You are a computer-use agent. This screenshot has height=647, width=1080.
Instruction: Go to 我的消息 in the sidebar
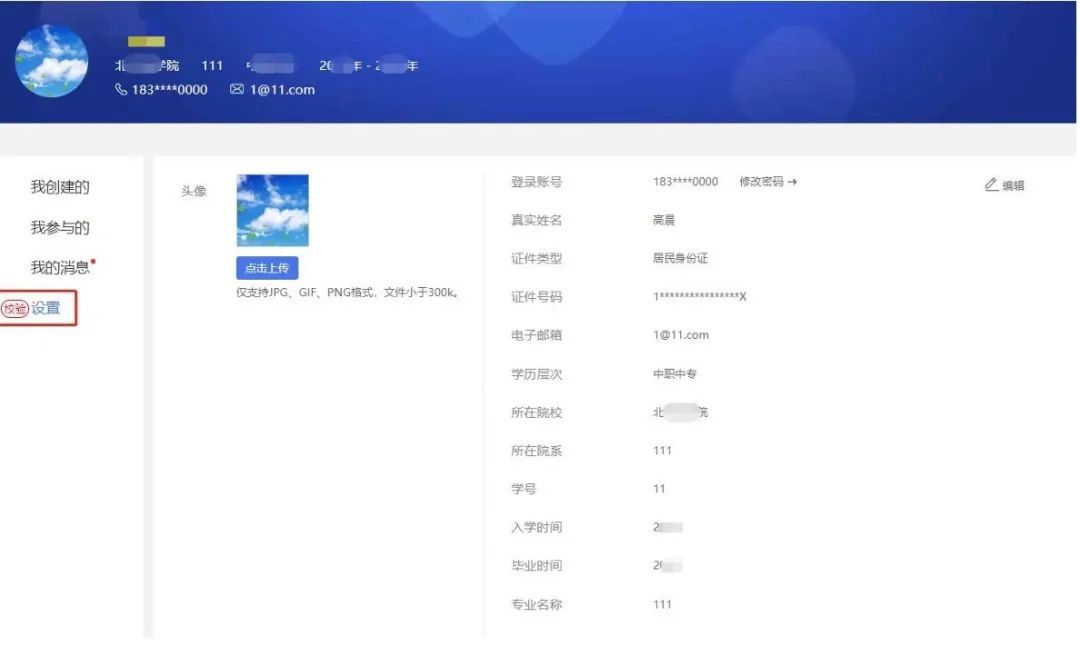(60, 268)
